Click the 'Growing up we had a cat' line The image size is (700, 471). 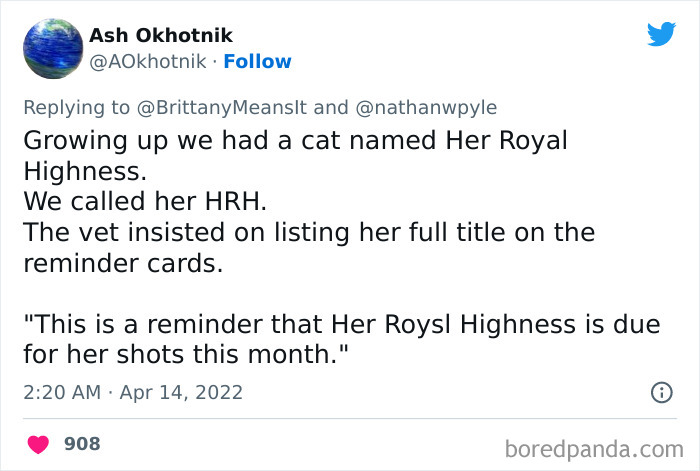point(294,140)
